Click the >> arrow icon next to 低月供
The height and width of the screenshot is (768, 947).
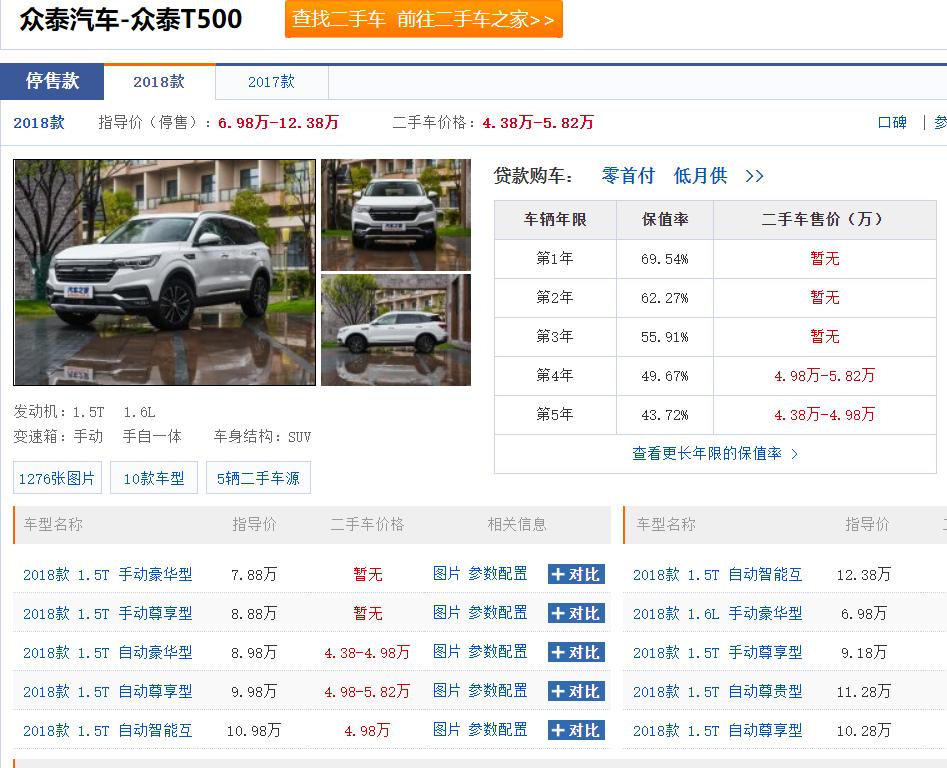753,176
